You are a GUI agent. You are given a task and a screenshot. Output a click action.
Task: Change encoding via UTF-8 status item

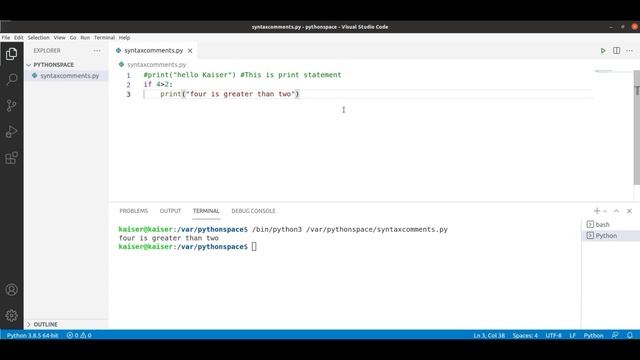[x=553, y=335]
